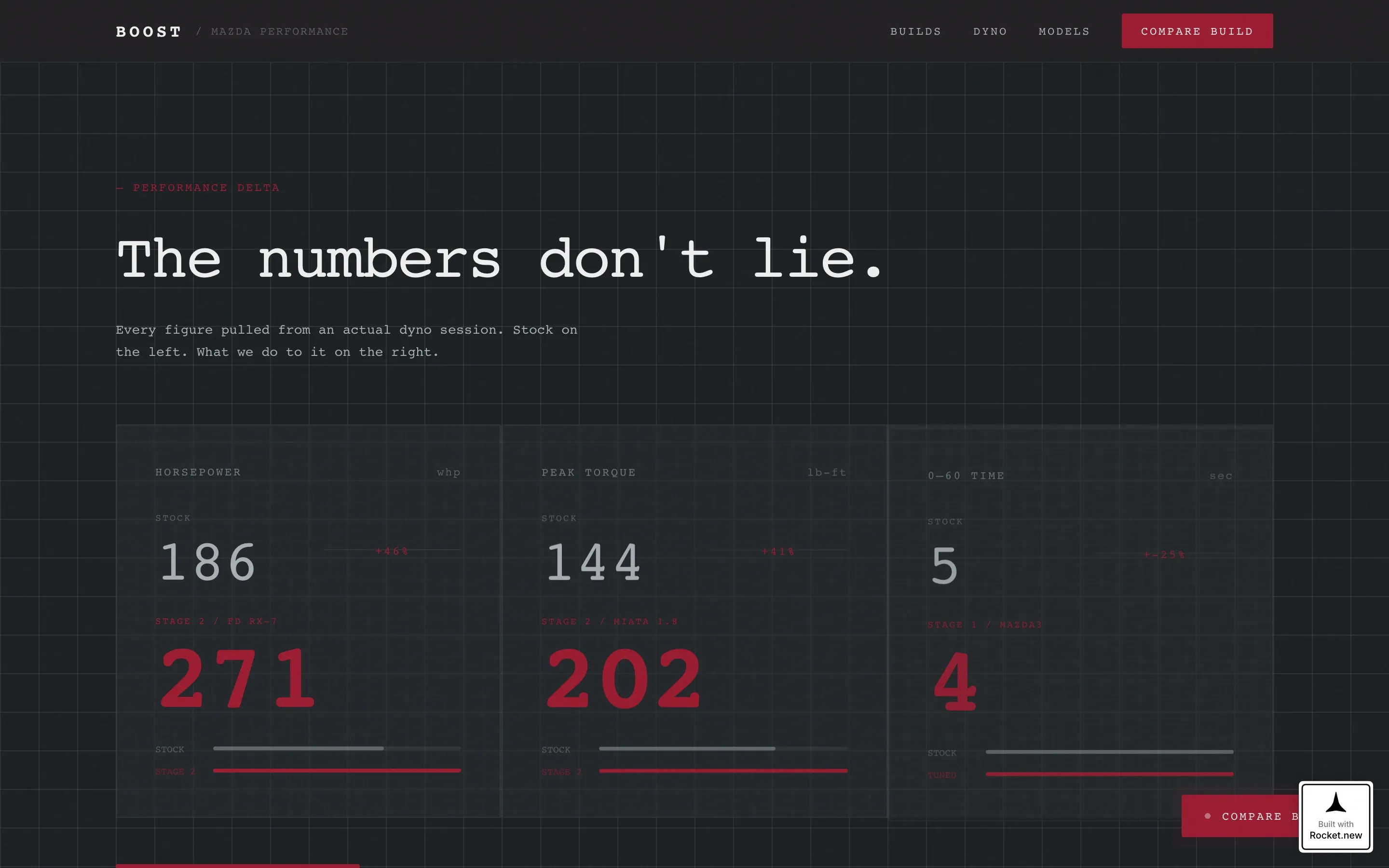Click the TUNED bar label

click(942, 775)
